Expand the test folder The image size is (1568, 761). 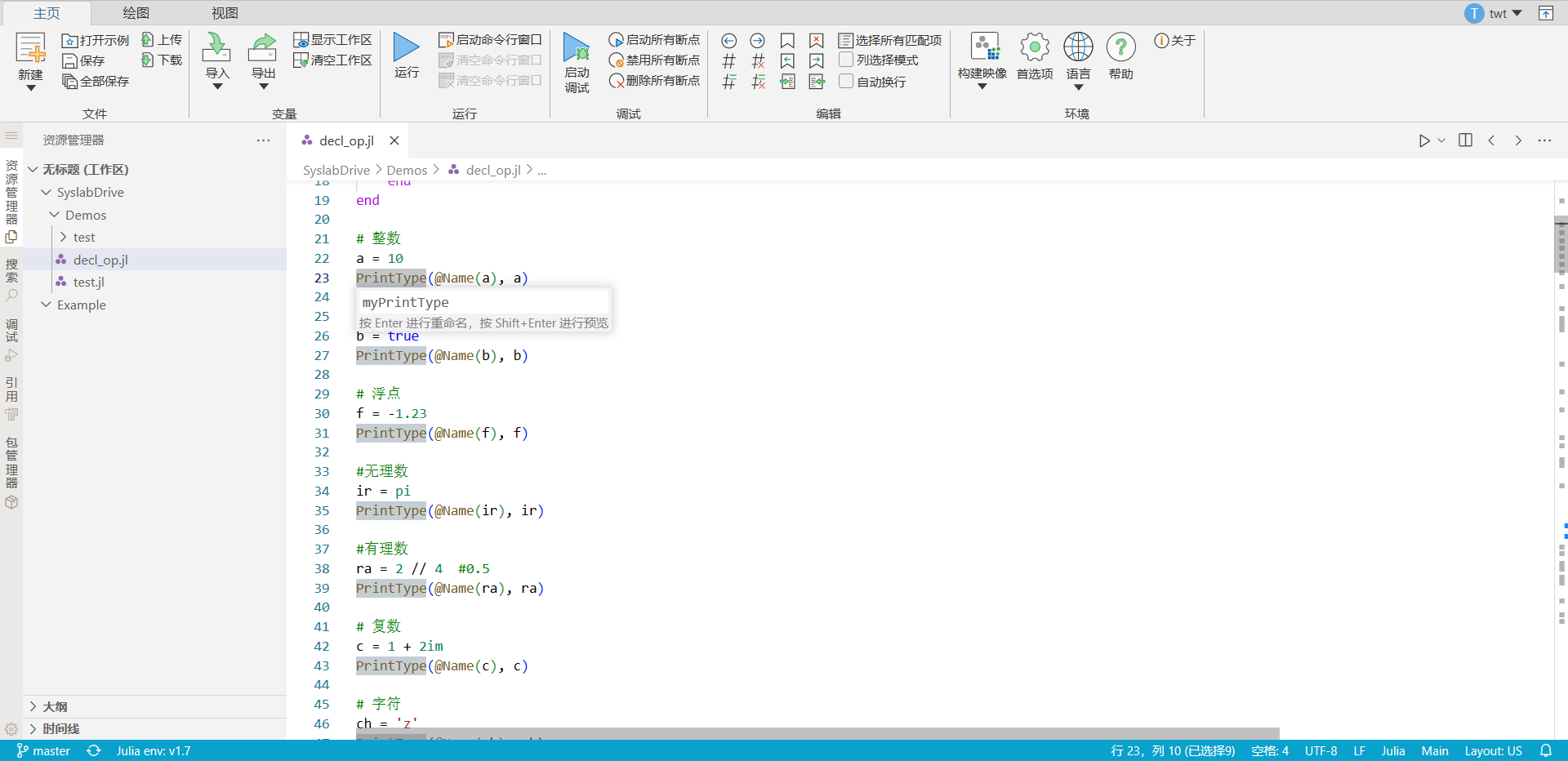[63, 237]
